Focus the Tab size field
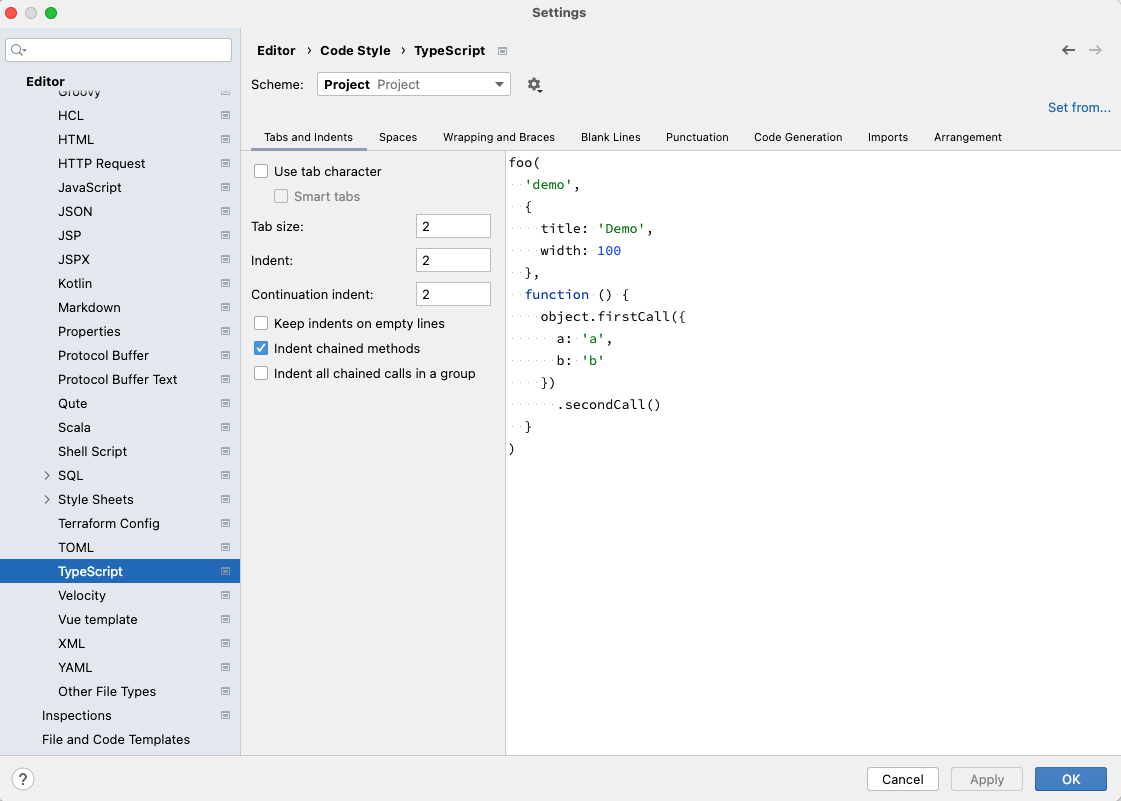Image resolution: width=1121 pixels, height=801 pixels. click(x=453, y=226)
